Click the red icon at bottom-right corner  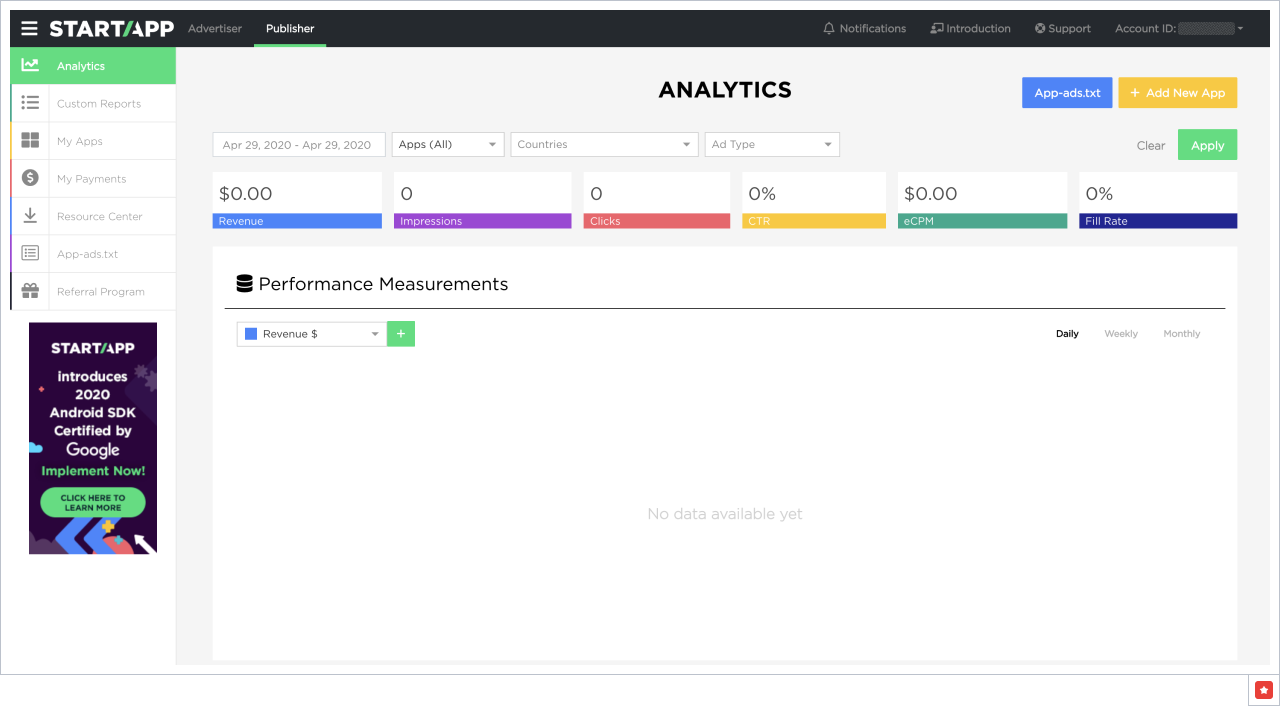point(1264,689)
